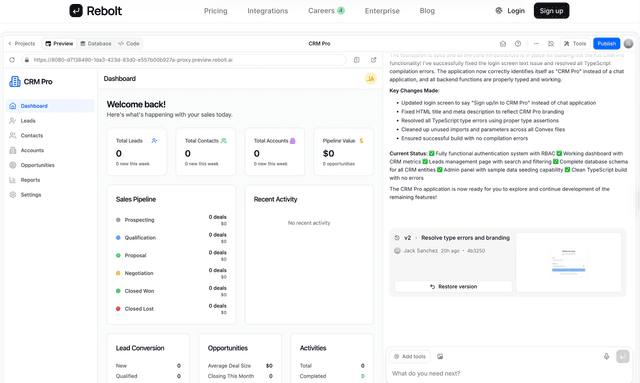640x383 pixels.
Task: Select the Negotiation pipeline row
Action: pyautogui.click(x=171, y=273)
